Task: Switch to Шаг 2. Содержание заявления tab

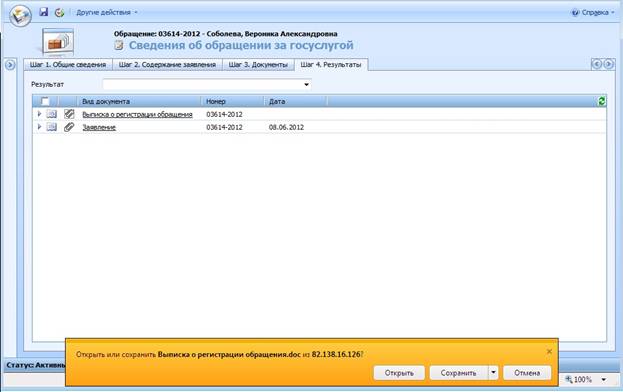Action: point(167,64)
